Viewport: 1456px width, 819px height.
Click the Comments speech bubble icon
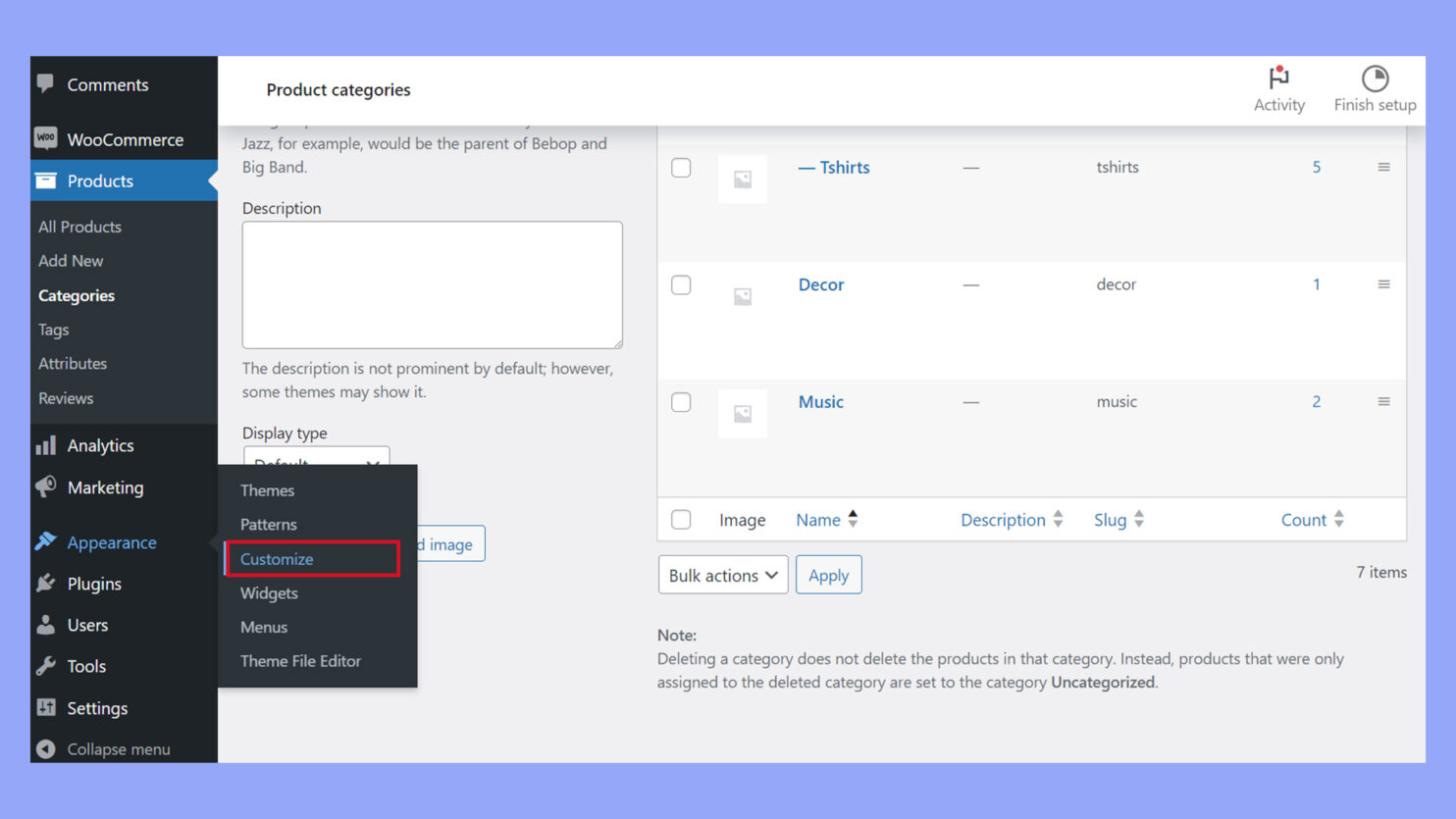coord(45,84)
